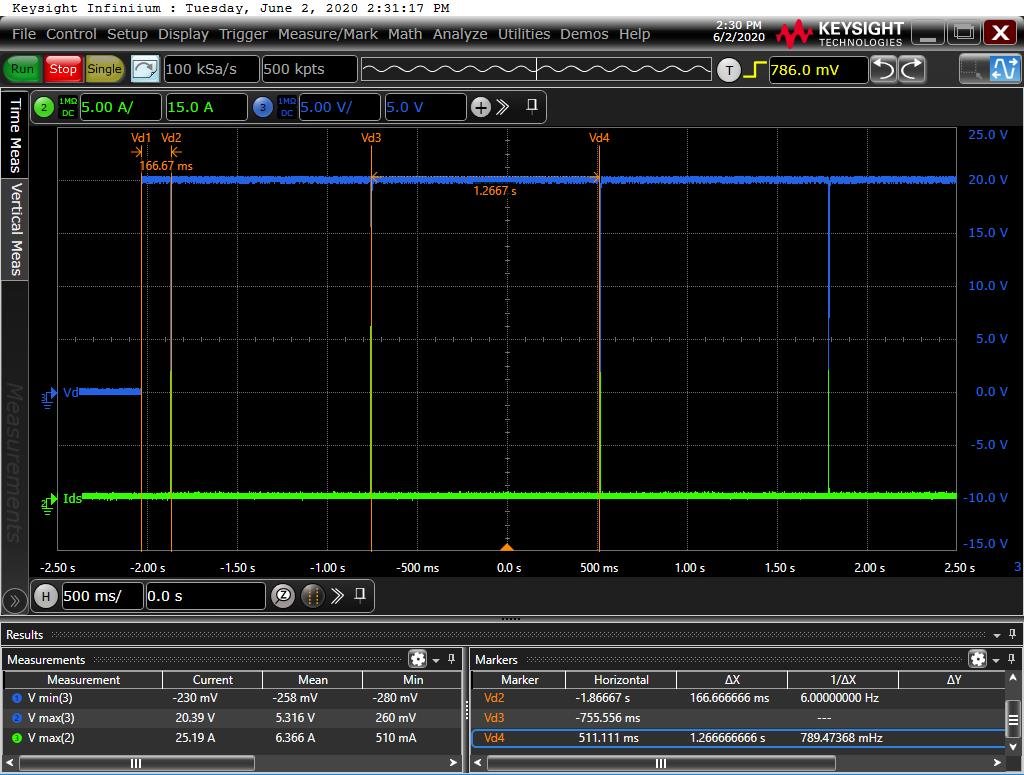Click channel 2 1MΩ DC coupling indicator
1024x775 pixels.
pos(68,107)
